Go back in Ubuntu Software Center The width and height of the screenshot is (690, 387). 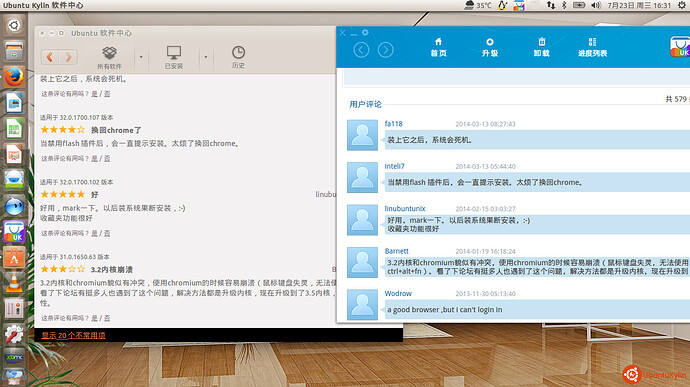coord(50,57)
